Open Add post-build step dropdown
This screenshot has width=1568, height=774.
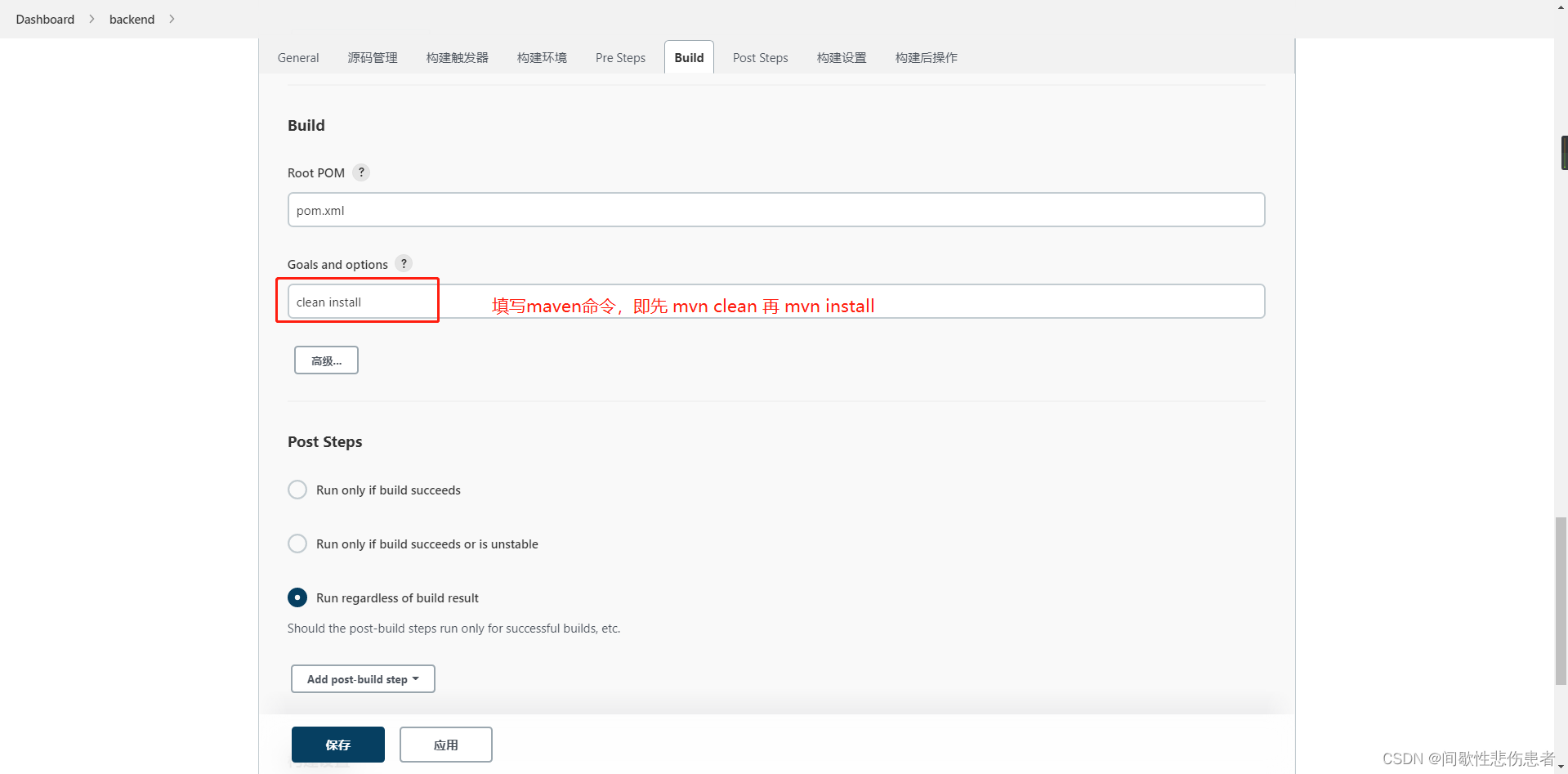click(363, 679)
